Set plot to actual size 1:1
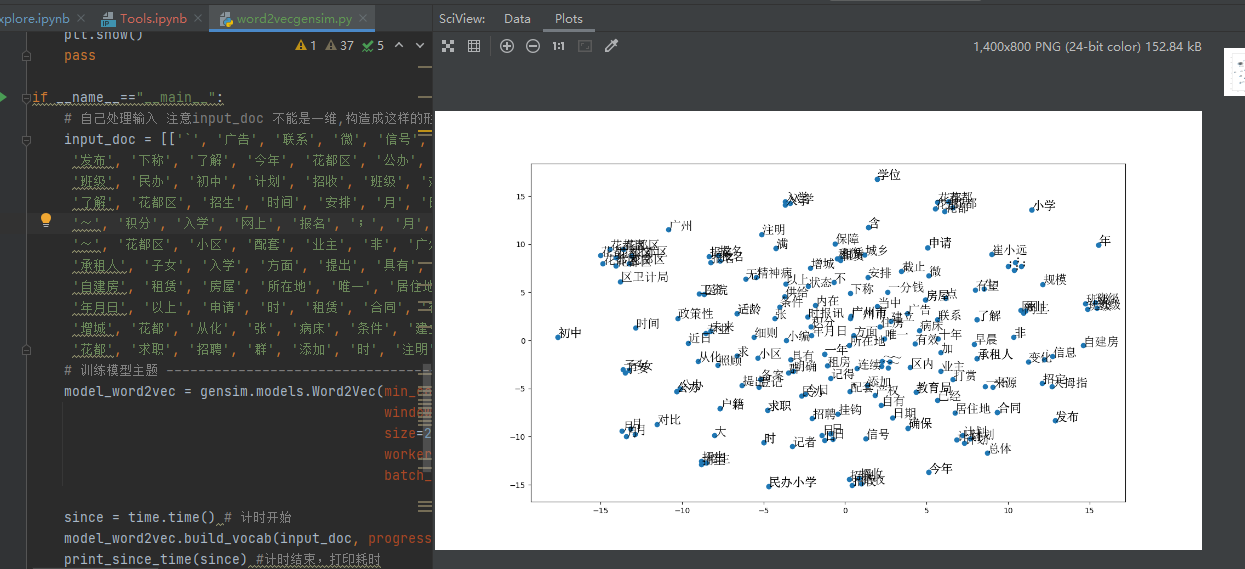 pos(559,46)
